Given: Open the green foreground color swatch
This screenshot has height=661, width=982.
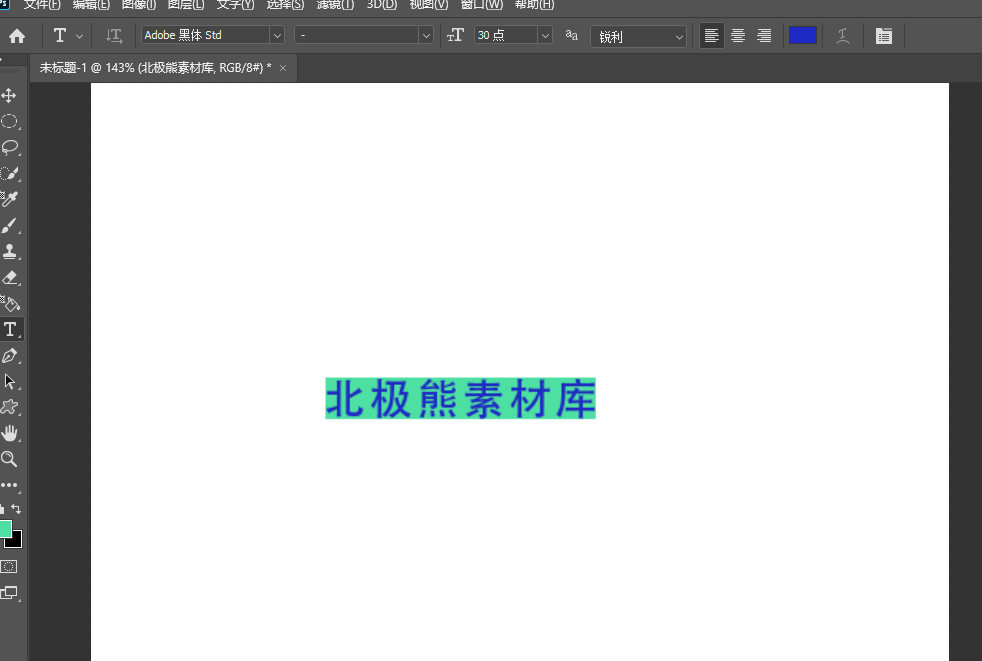Looking at the screenshot, I should click(x=5, y=529).
